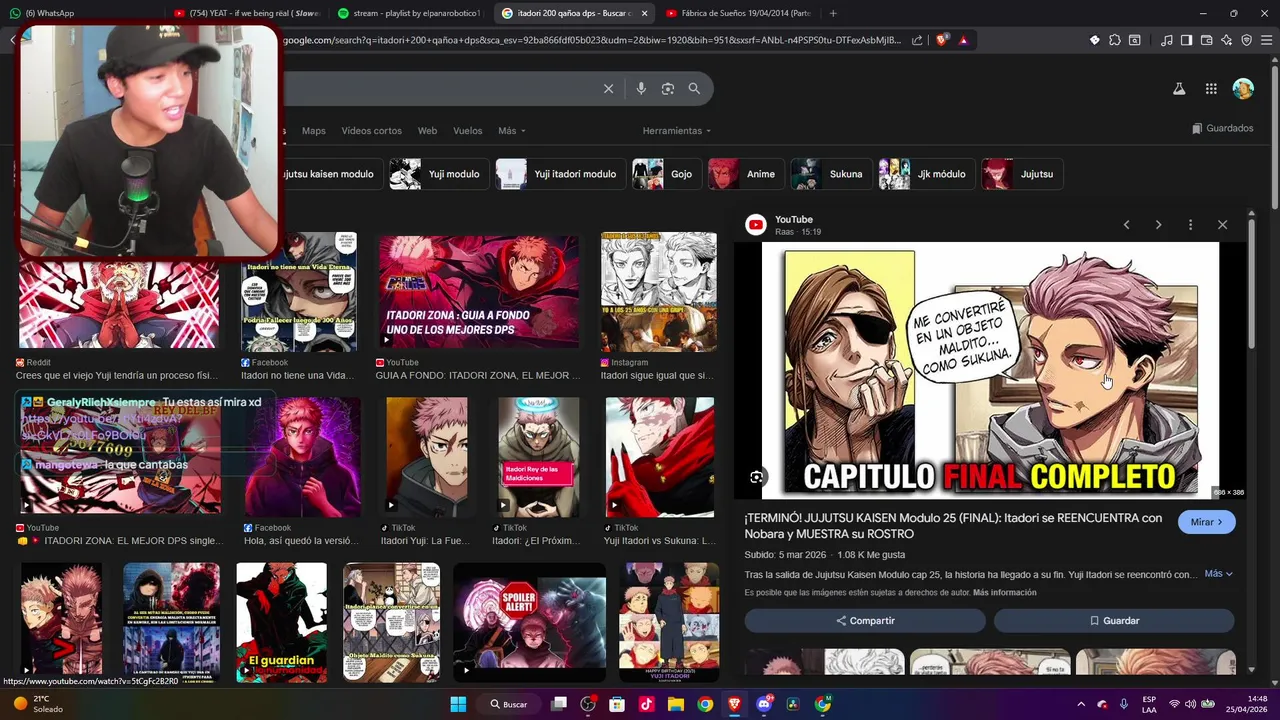Screen dimensions: 1280x720
Task: Start voice search with the microphone icon
Action: [x=641, y=89]
